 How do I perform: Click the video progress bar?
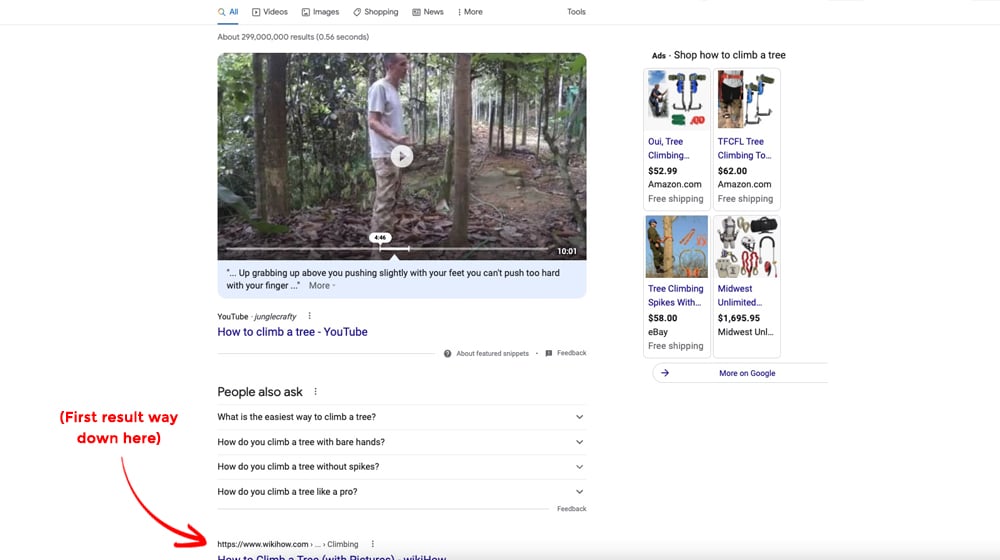click(386, 249)
